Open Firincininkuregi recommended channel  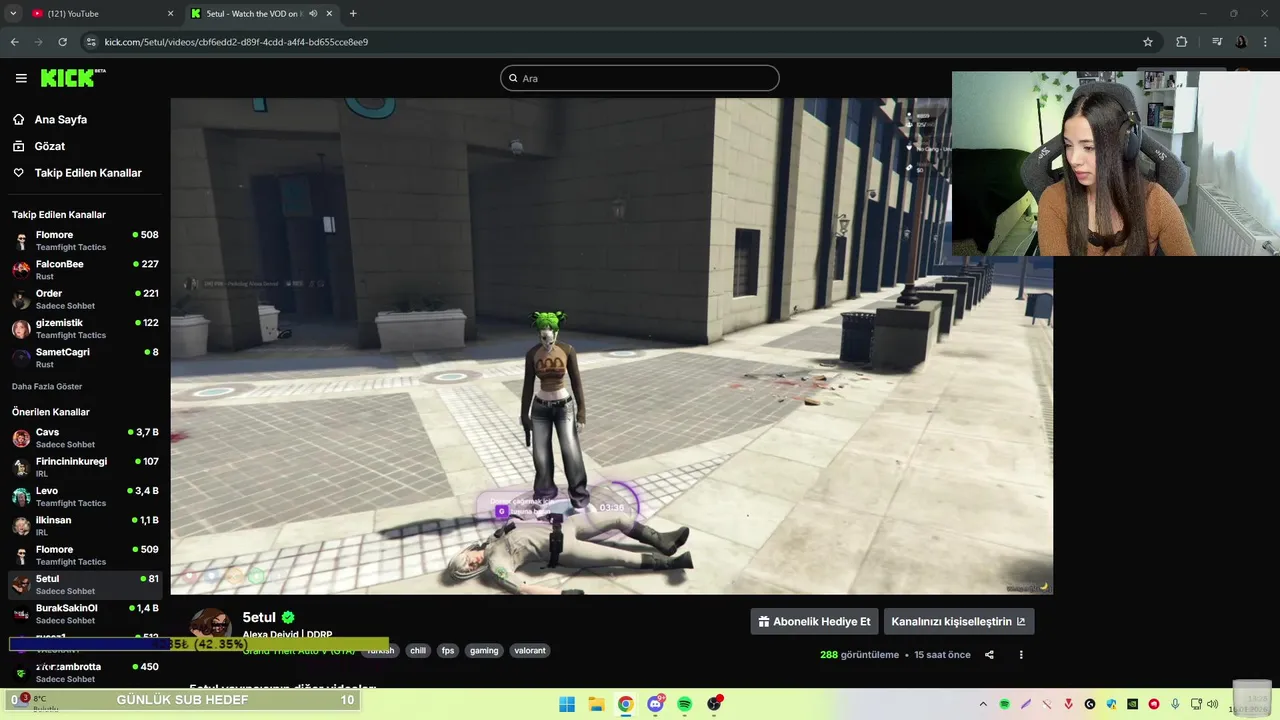85,467
